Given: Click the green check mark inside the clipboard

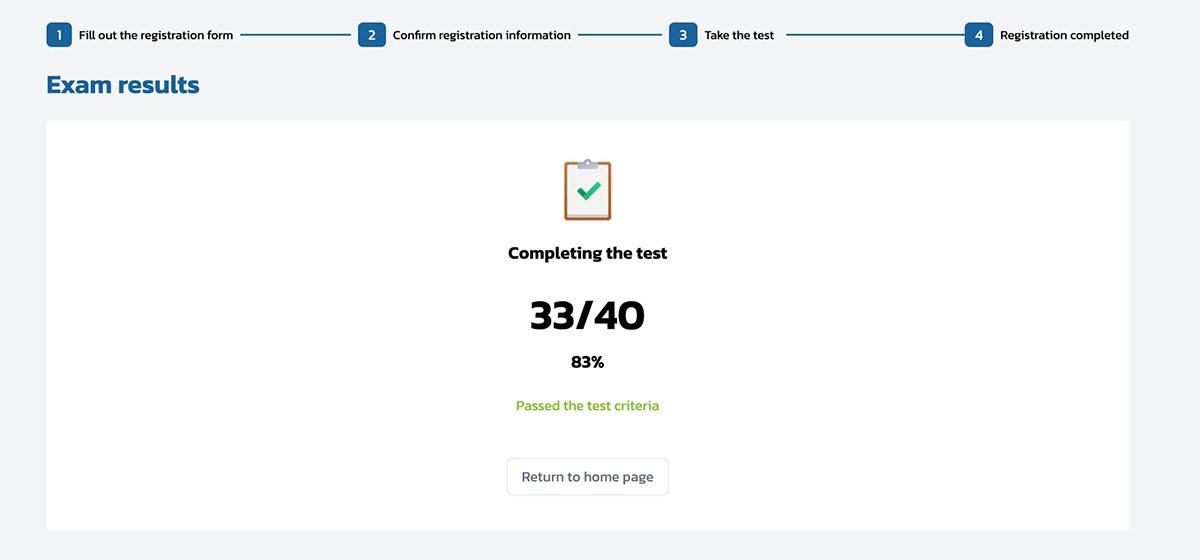Looking at the screenshot, I should 589,189.
